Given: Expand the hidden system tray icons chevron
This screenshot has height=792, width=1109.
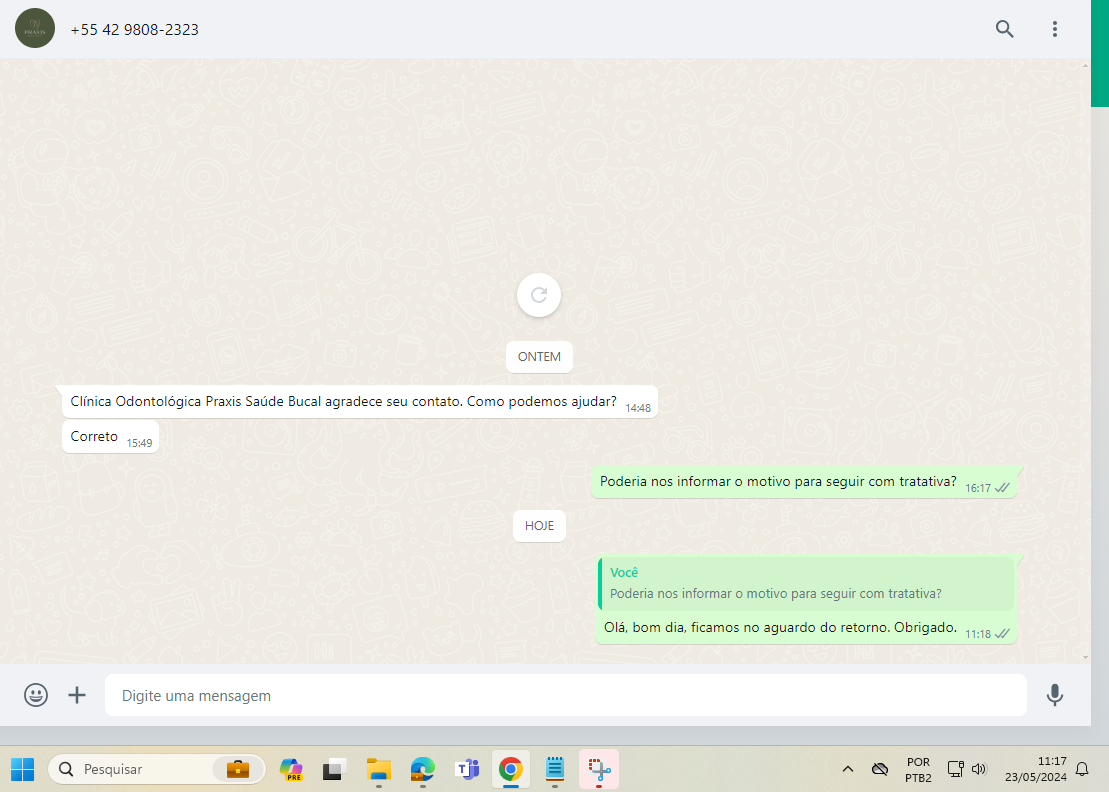Looking at the screenshot, I should 848,769.
